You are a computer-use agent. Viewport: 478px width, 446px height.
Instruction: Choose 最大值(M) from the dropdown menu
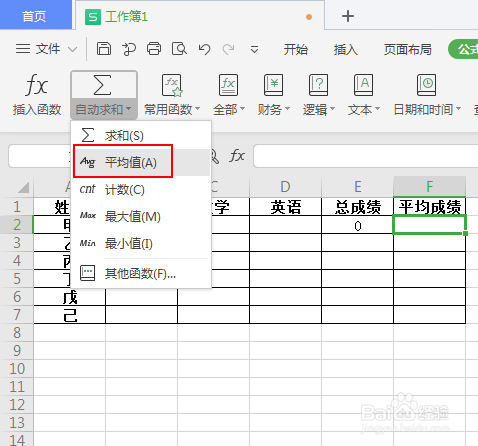[142, 217]
